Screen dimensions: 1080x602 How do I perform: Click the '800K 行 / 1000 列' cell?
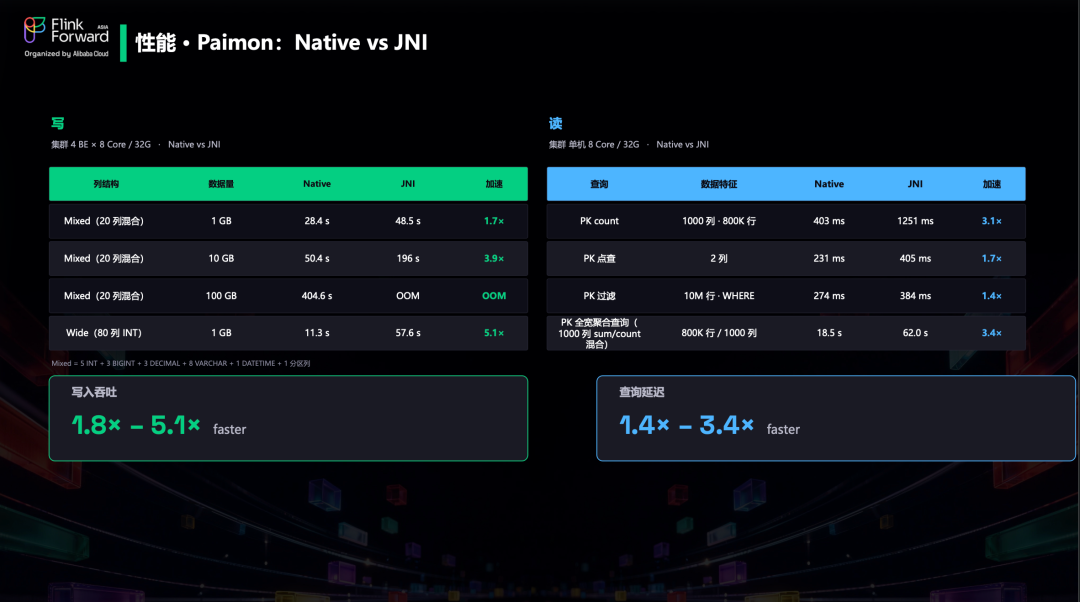tap(718, 333)
